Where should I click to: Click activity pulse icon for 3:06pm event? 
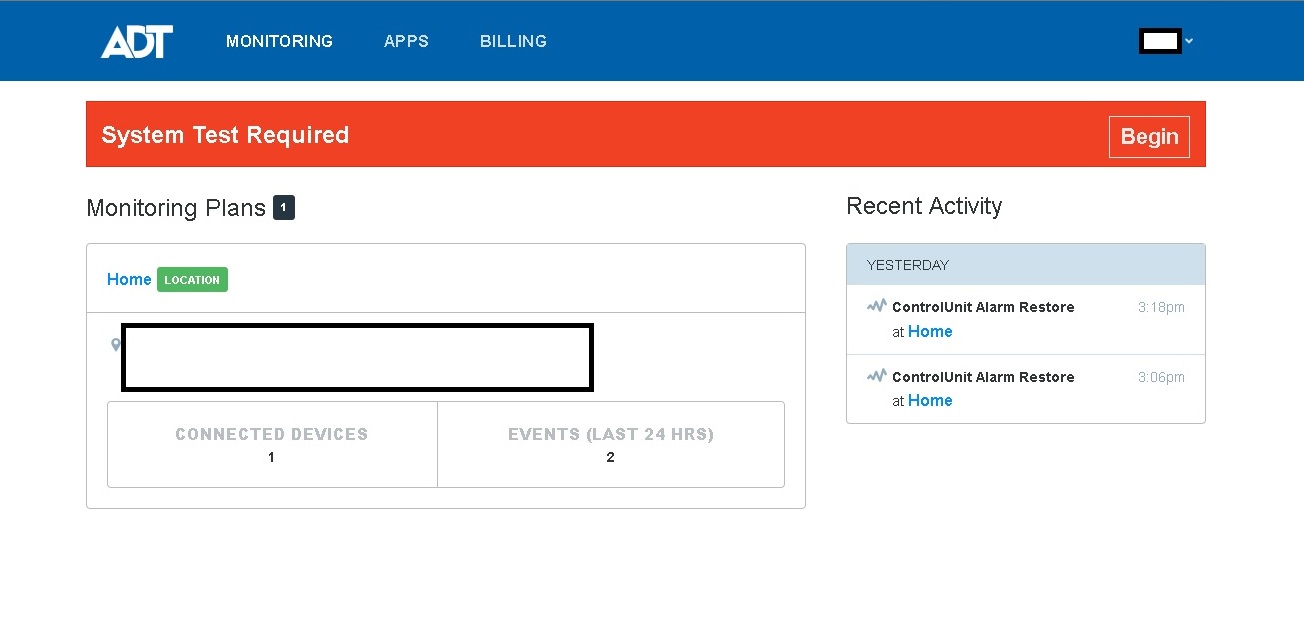[x=877, y=376]
